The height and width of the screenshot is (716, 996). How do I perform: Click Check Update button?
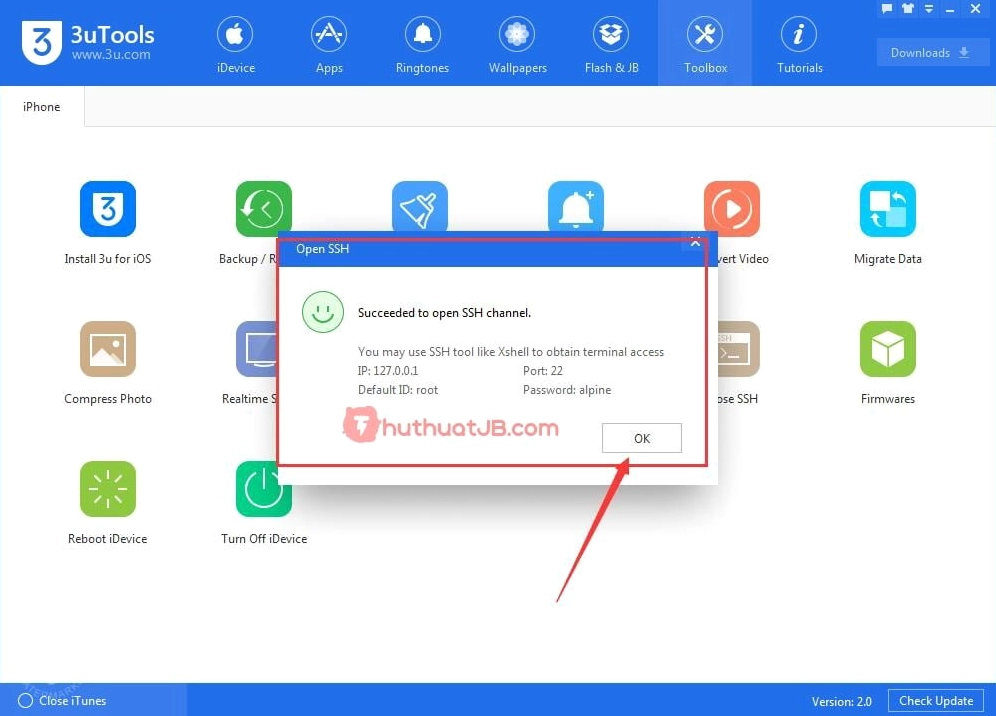click(x=936, y=700)
